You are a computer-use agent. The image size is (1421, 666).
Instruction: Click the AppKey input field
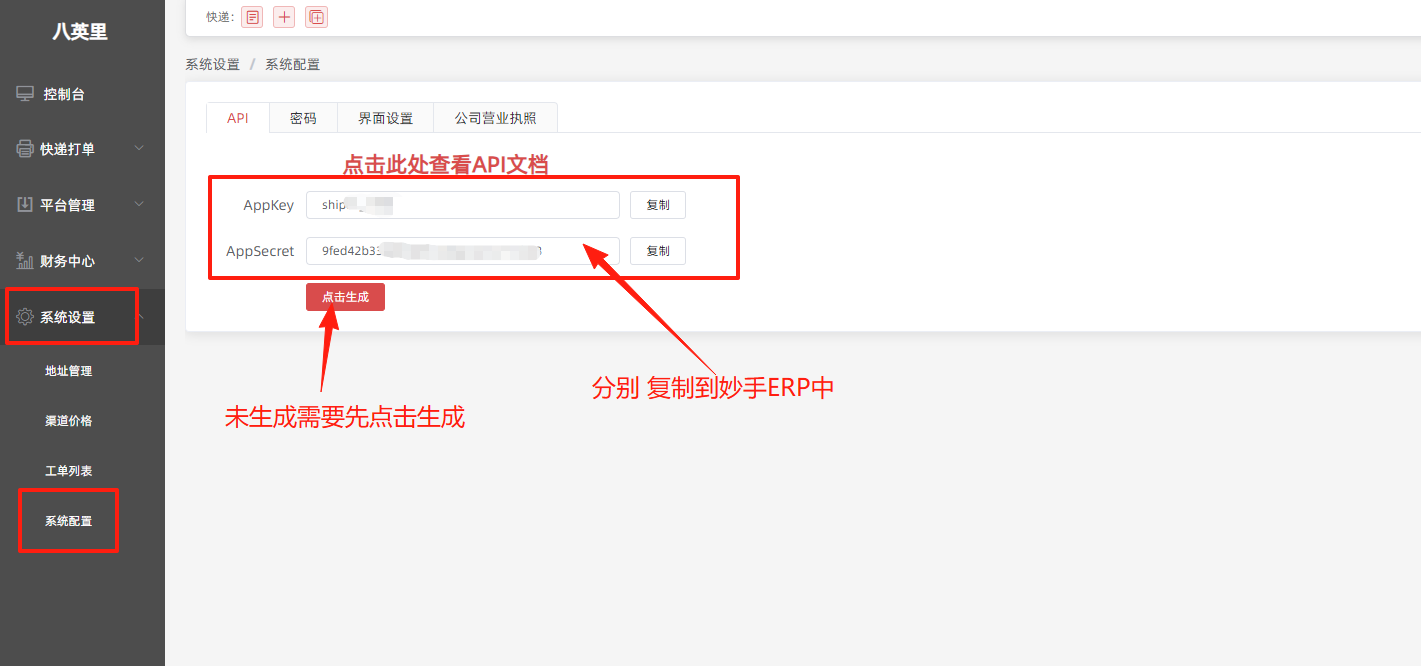(x=463, y=205)
